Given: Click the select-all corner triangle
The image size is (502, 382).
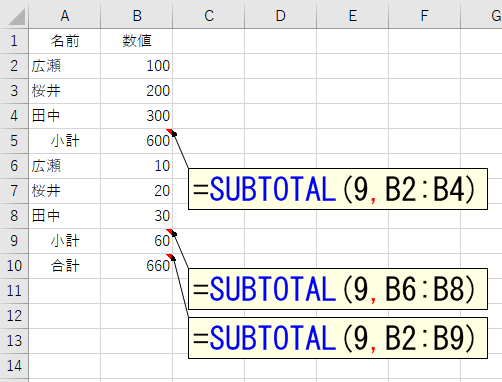Looking at the screenshot, I should (17, 17).
